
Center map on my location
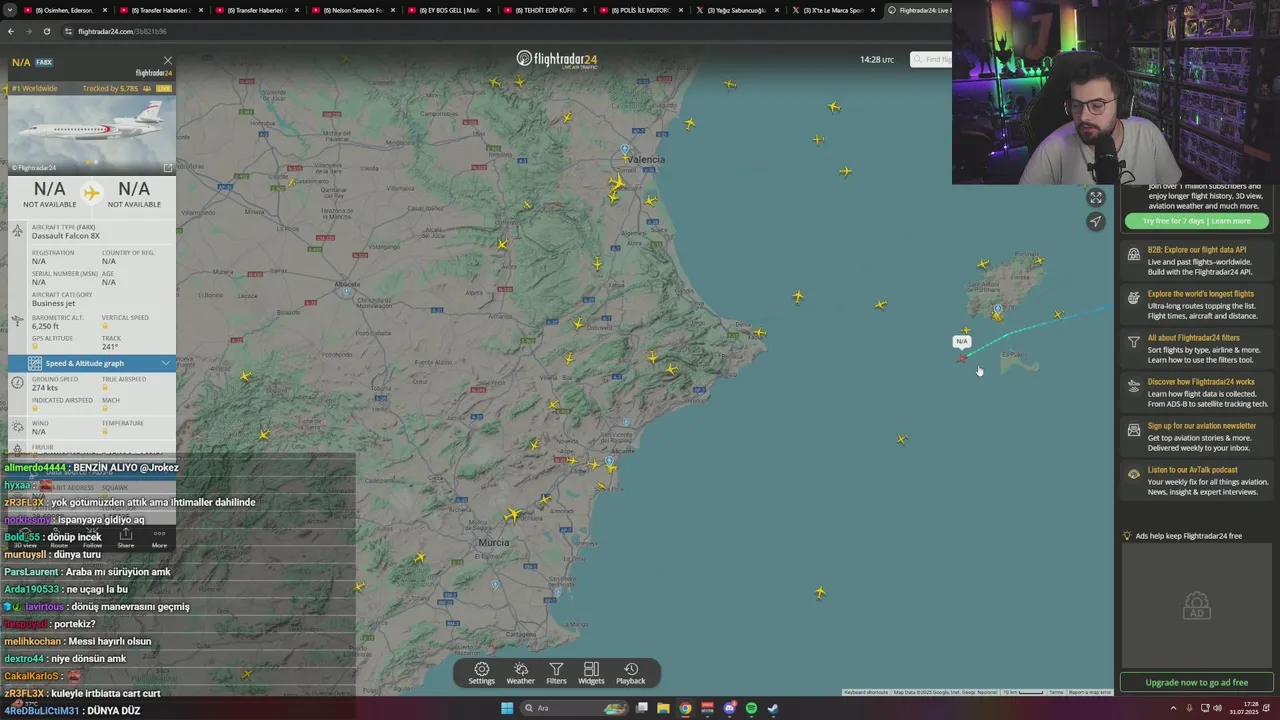pos(1096,222)
